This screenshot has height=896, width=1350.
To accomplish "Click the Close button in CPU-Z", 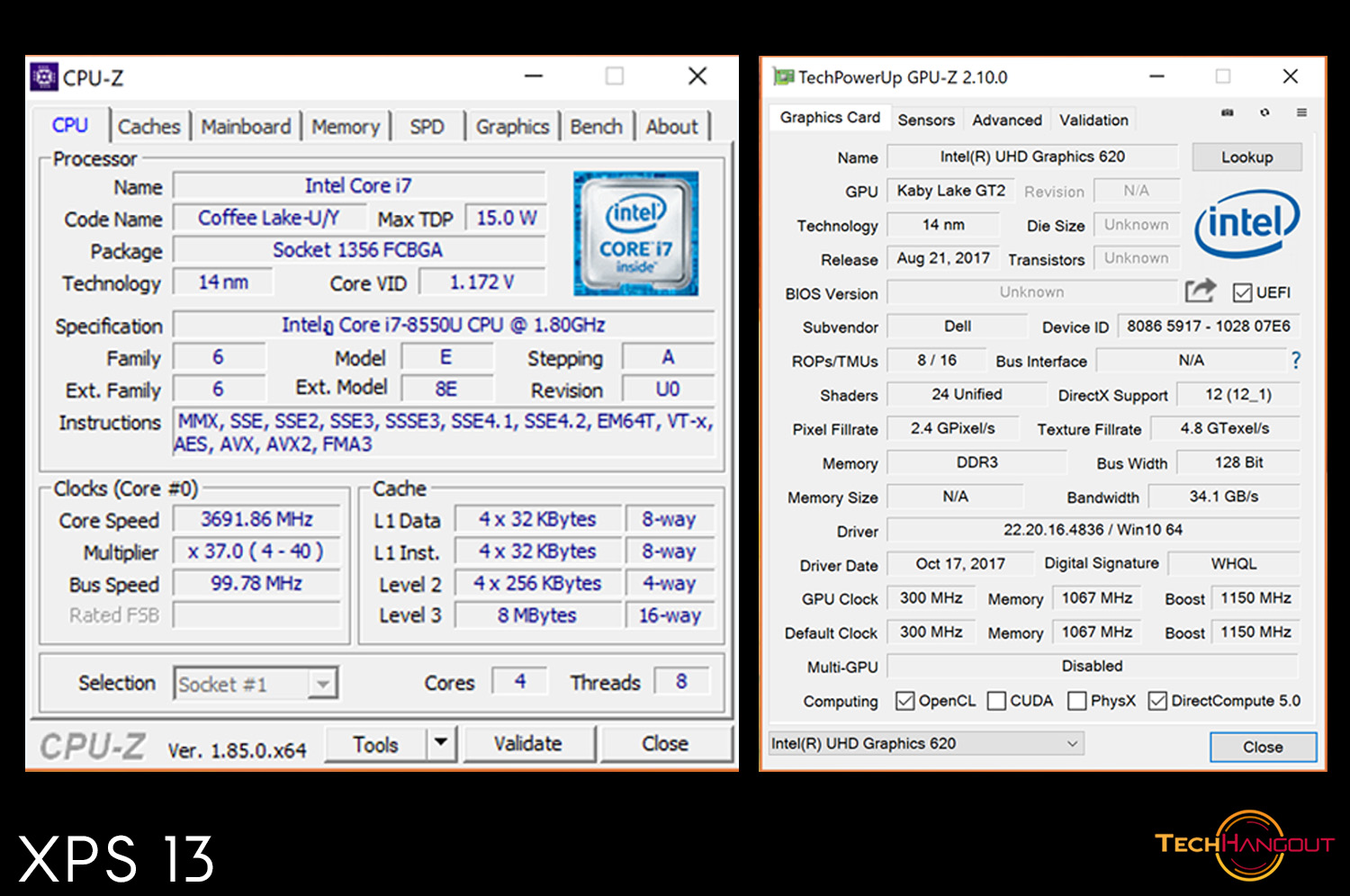I will (665, 743).
